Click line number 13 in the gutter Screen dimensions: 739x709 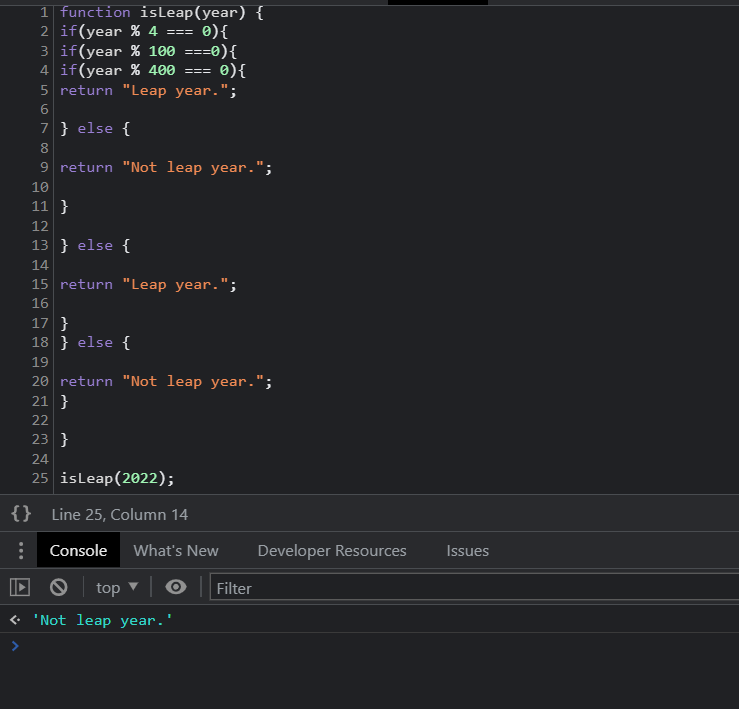[x=40, y=245]
